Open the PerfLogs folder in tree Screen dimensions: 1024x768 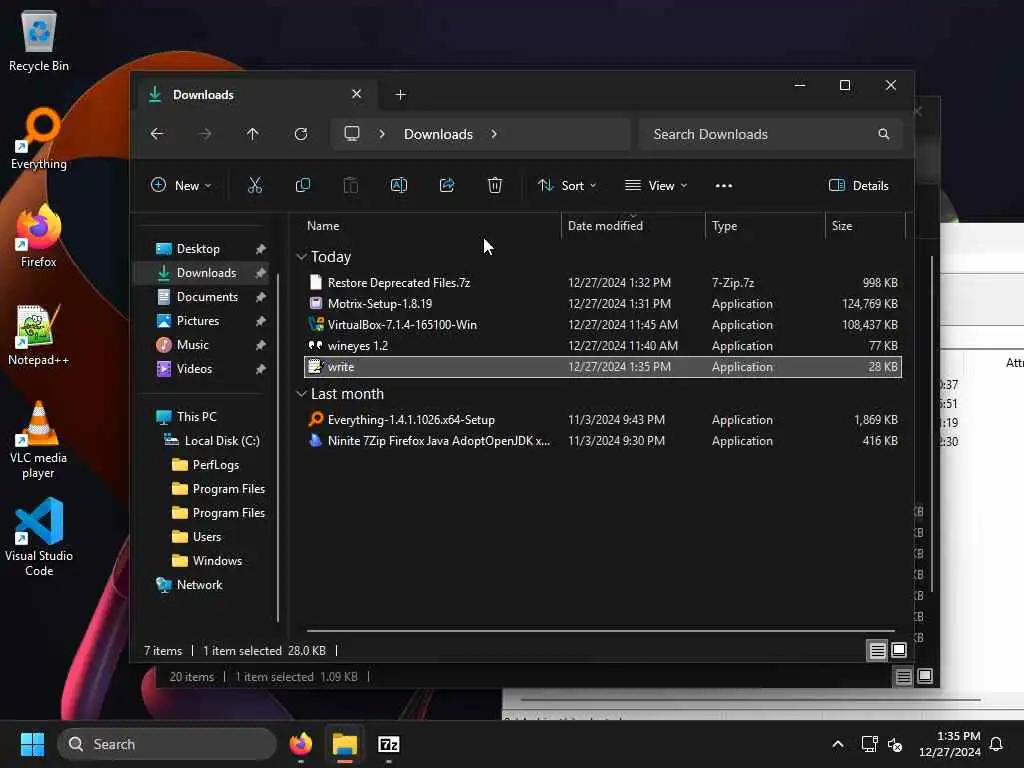[216, 465]
